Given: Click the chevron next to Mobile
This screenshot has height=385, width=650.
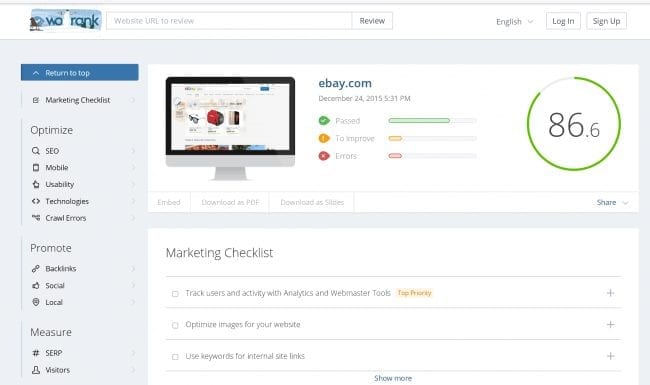Looking at the screenshot, I should 133,167.
